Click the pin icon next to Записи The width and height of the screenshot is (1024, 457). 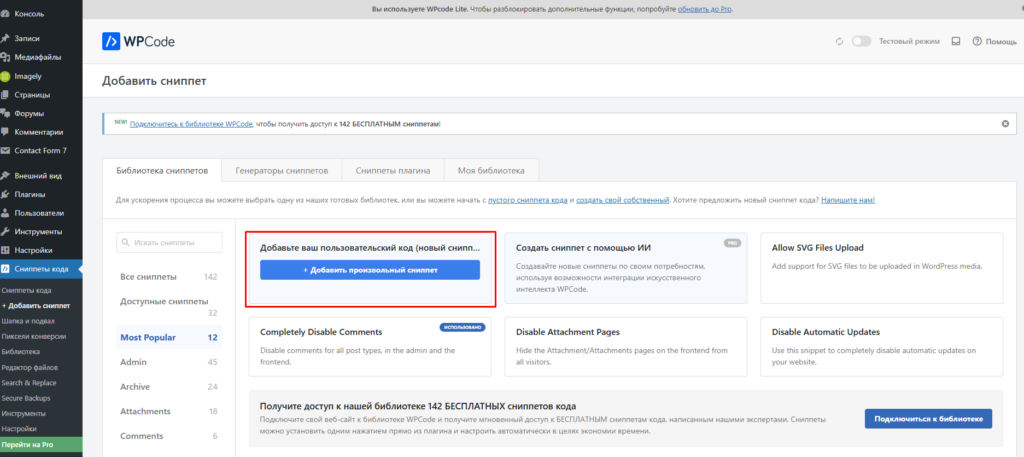coord(5,39)
